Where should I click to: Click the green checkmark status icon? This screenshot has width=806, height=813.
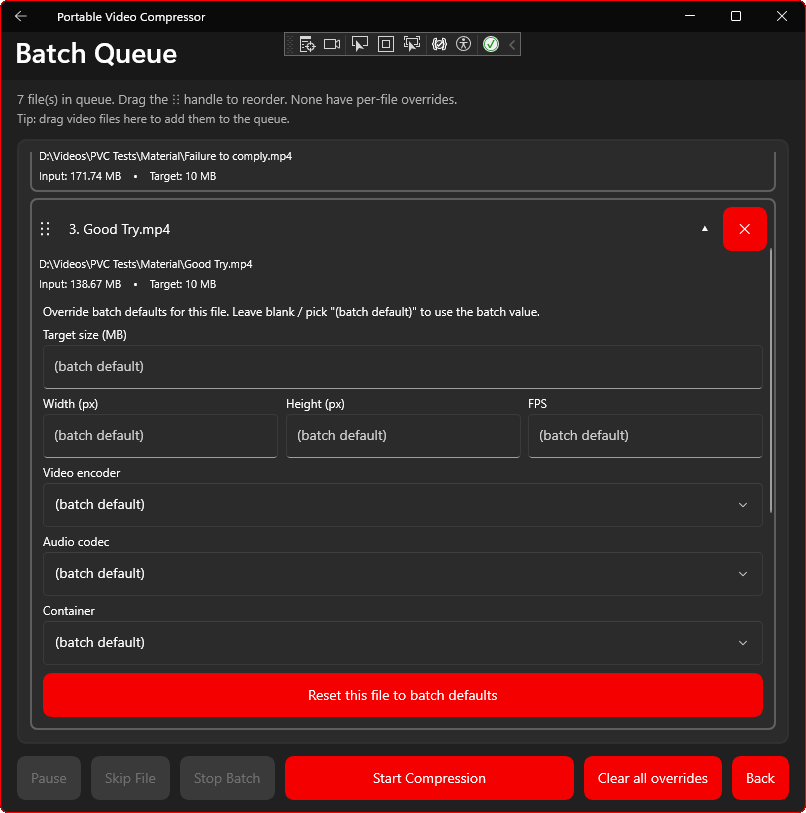[x=491, y=45]
